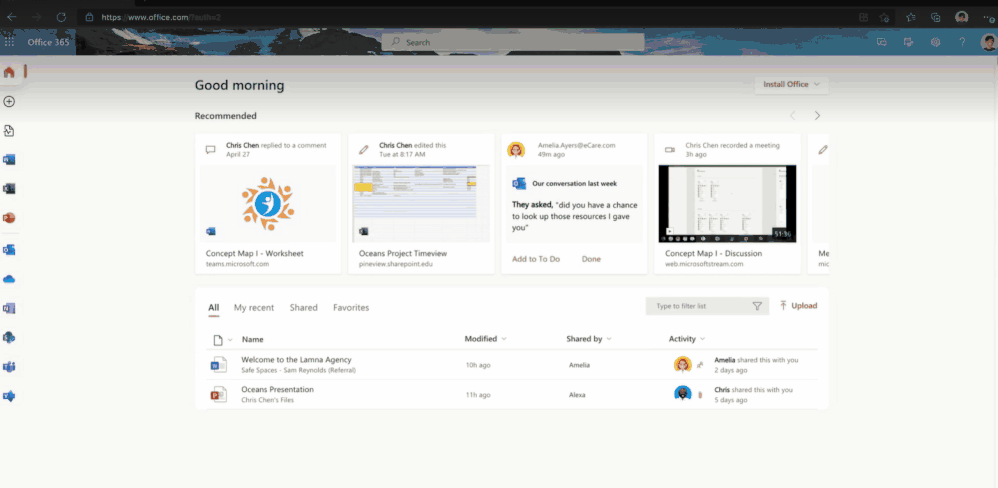Click Chris's avatar in Activity column

[x=682, y=394]
